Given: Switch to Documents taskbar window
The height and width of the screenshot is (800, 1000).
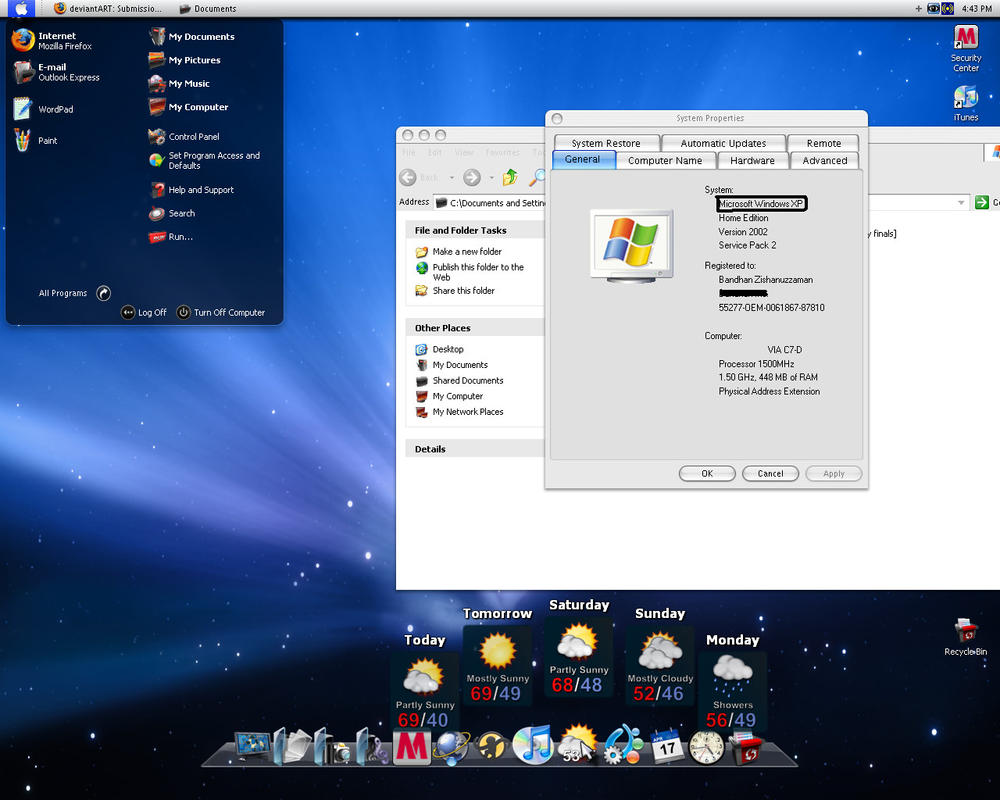Looking at the screenshot, I should 208,8.
